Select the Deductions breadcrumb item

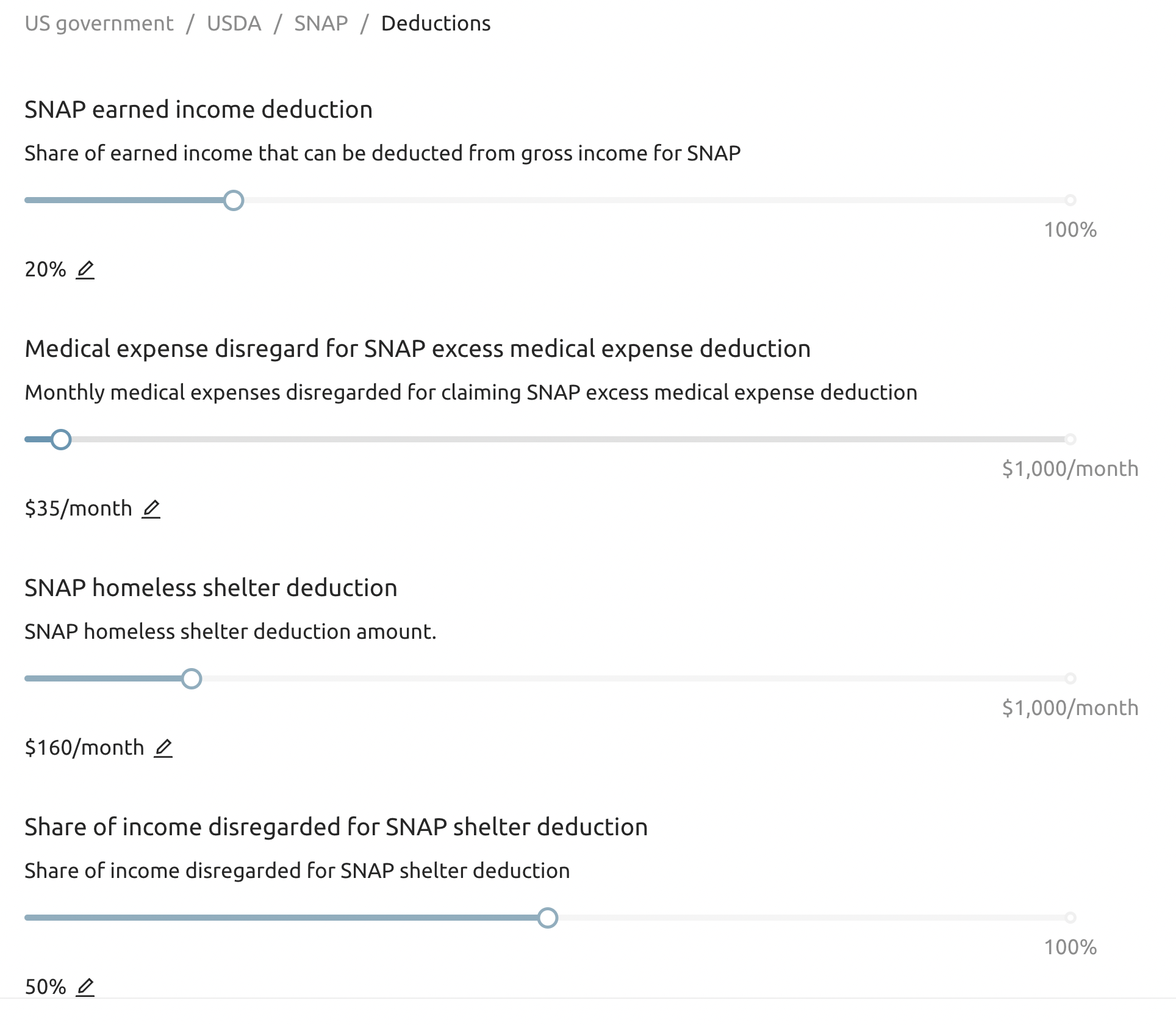click(434, 23)
